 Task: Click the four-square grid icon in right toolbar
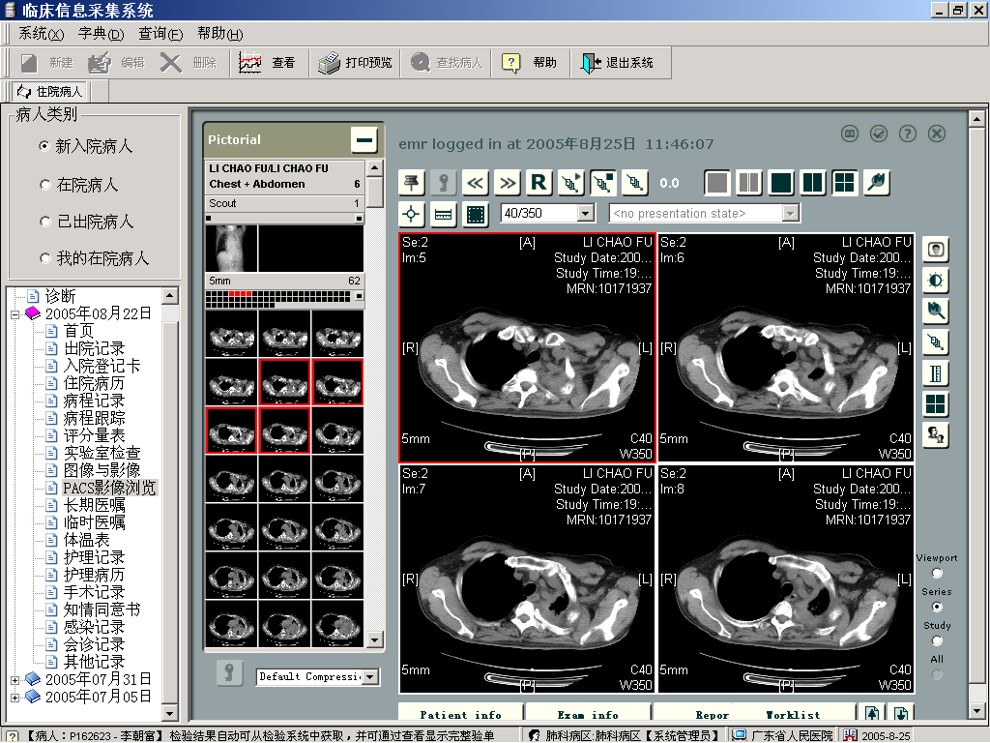936,405
